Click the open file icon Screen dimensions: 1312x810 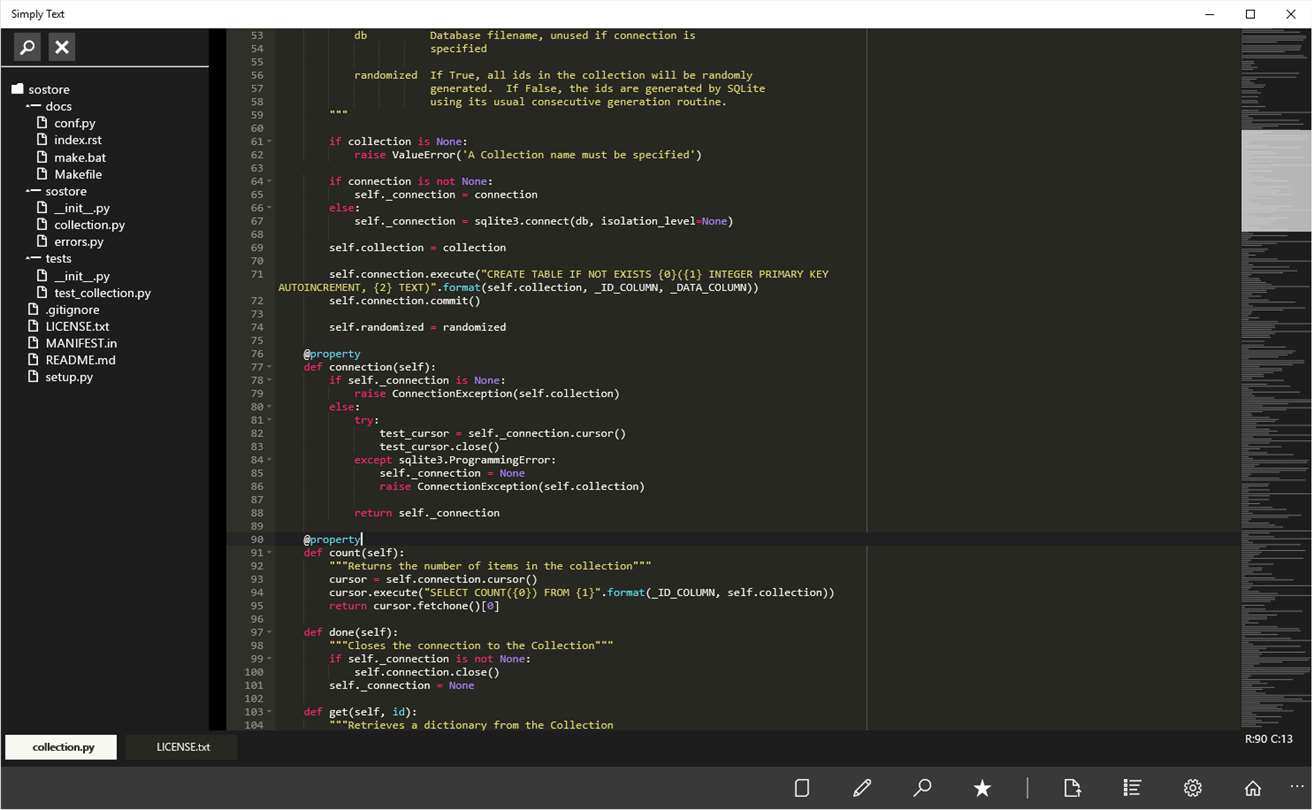pyautogui.click(x=1072, y=788)
